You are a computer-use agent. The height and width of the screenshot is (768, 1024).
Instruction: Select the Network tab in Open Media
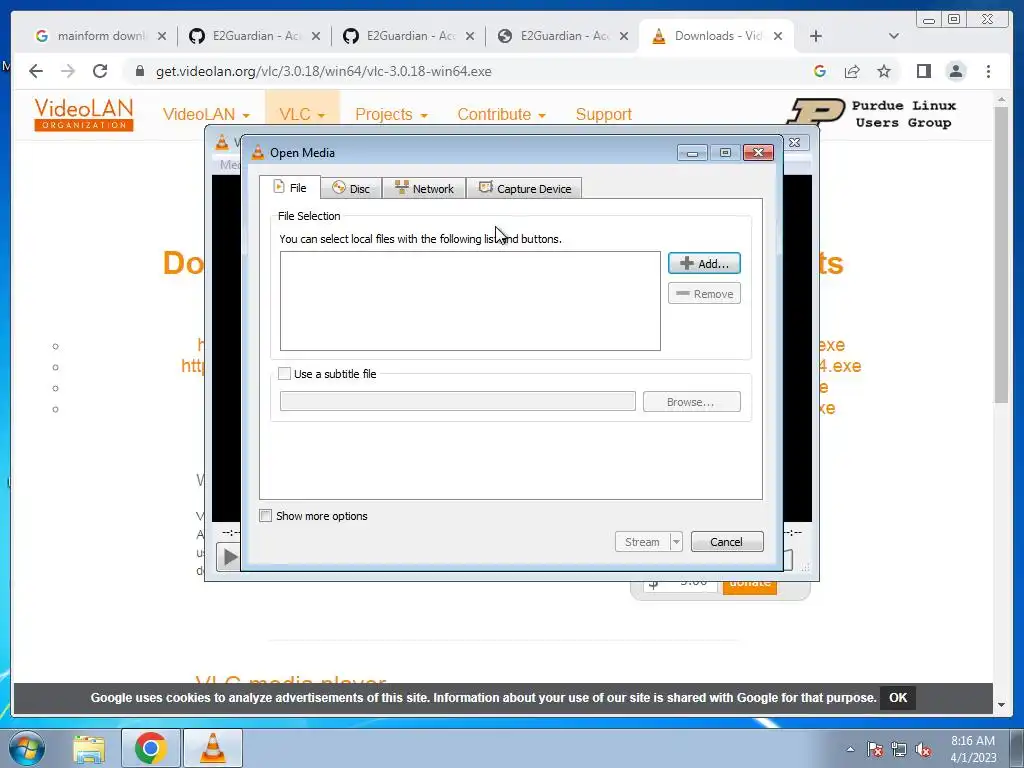point(424,189)
